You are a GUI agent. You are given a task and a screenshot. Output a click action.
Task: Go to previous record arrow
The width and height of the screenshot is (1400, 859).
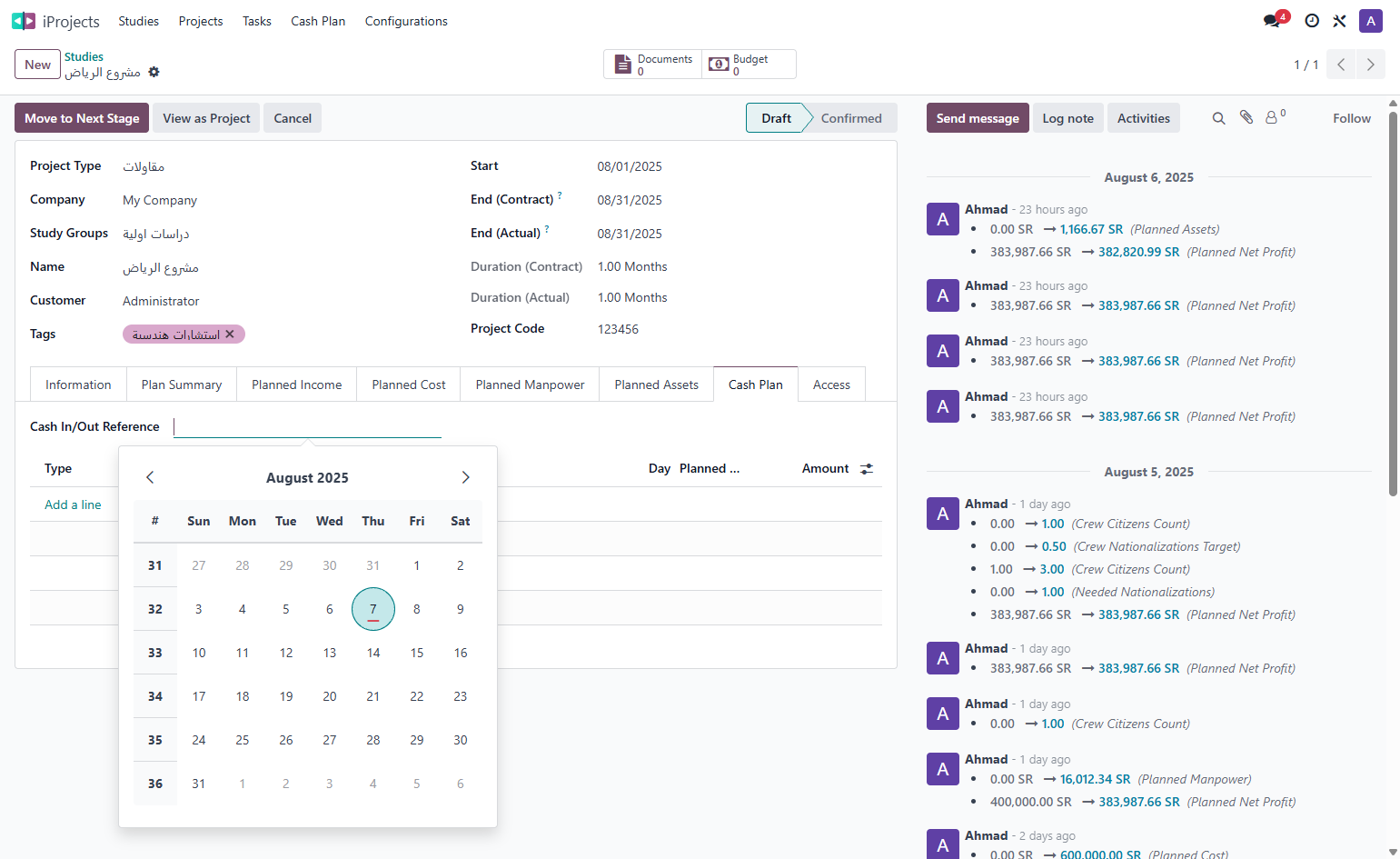[1341, 65]
